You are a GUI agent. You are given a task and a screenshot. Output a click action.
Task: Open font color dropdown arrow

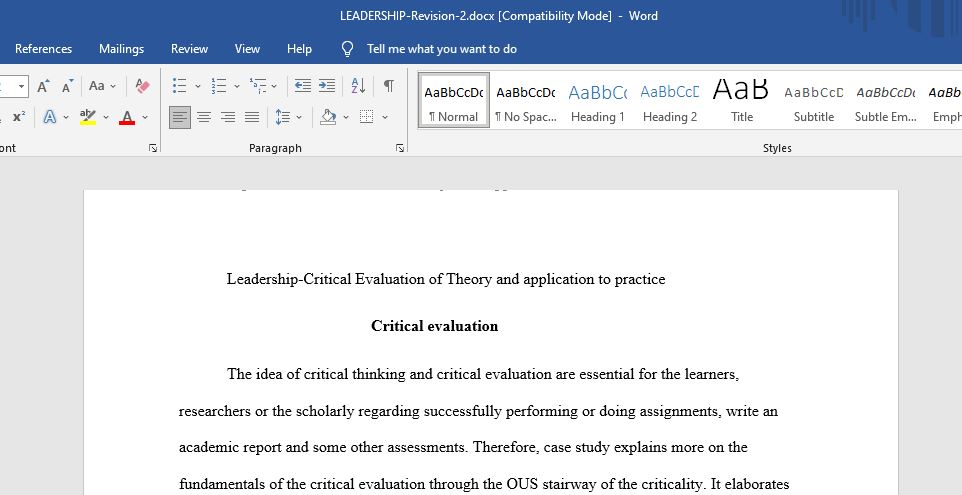[x=145, y=117]
